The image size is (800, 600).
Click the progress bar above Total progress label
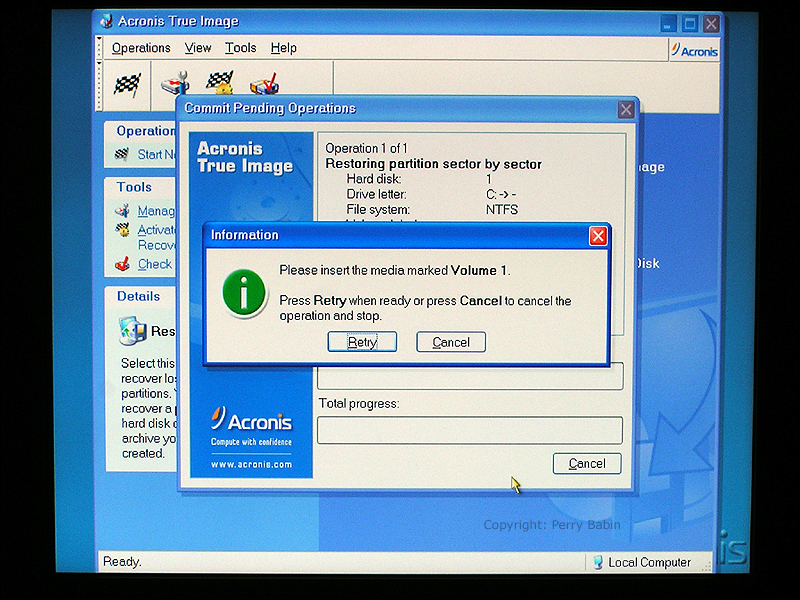[x=470, y=376]
